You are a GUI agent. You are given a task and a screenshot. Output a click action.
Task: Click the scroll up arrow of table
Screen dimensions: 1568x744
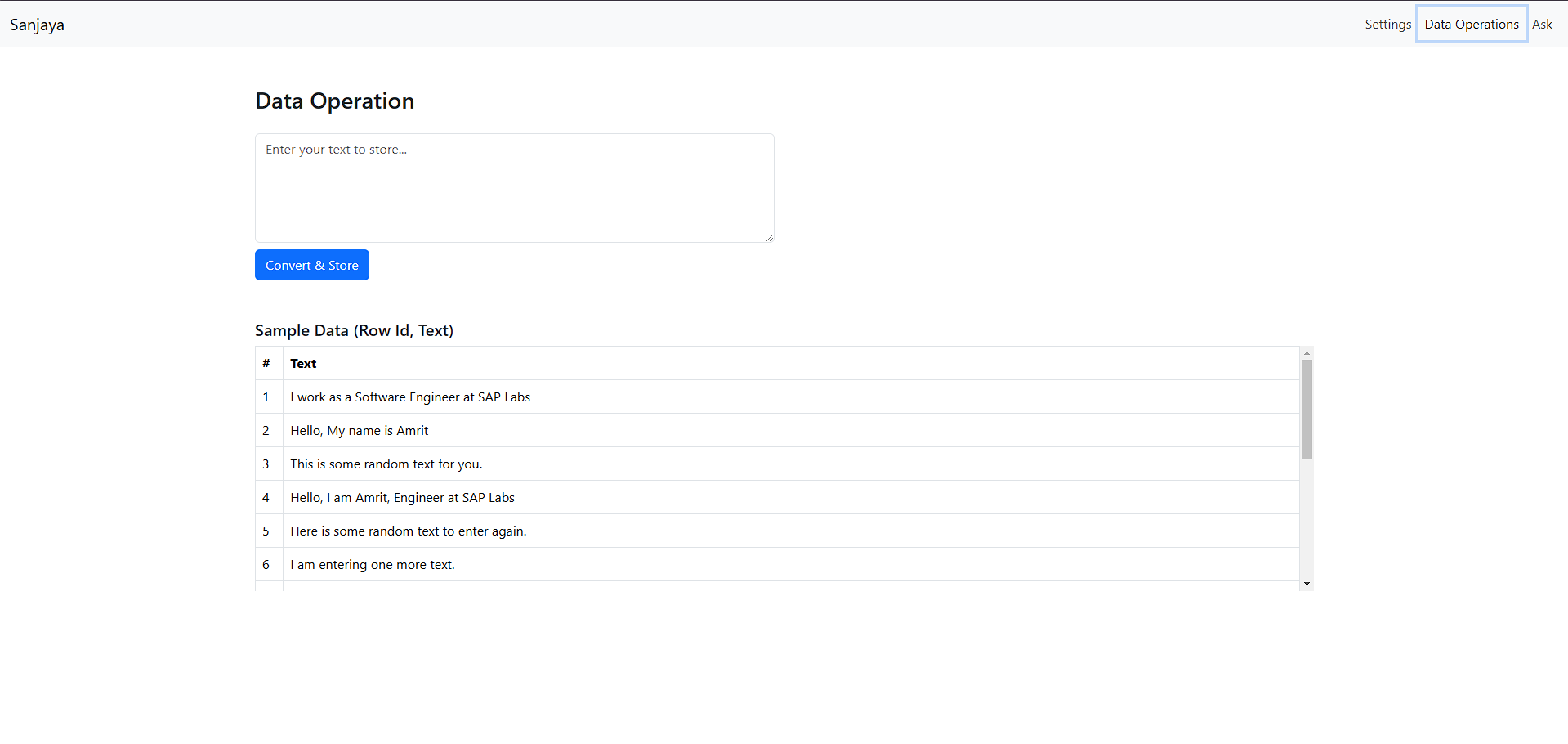(1307, 353)
